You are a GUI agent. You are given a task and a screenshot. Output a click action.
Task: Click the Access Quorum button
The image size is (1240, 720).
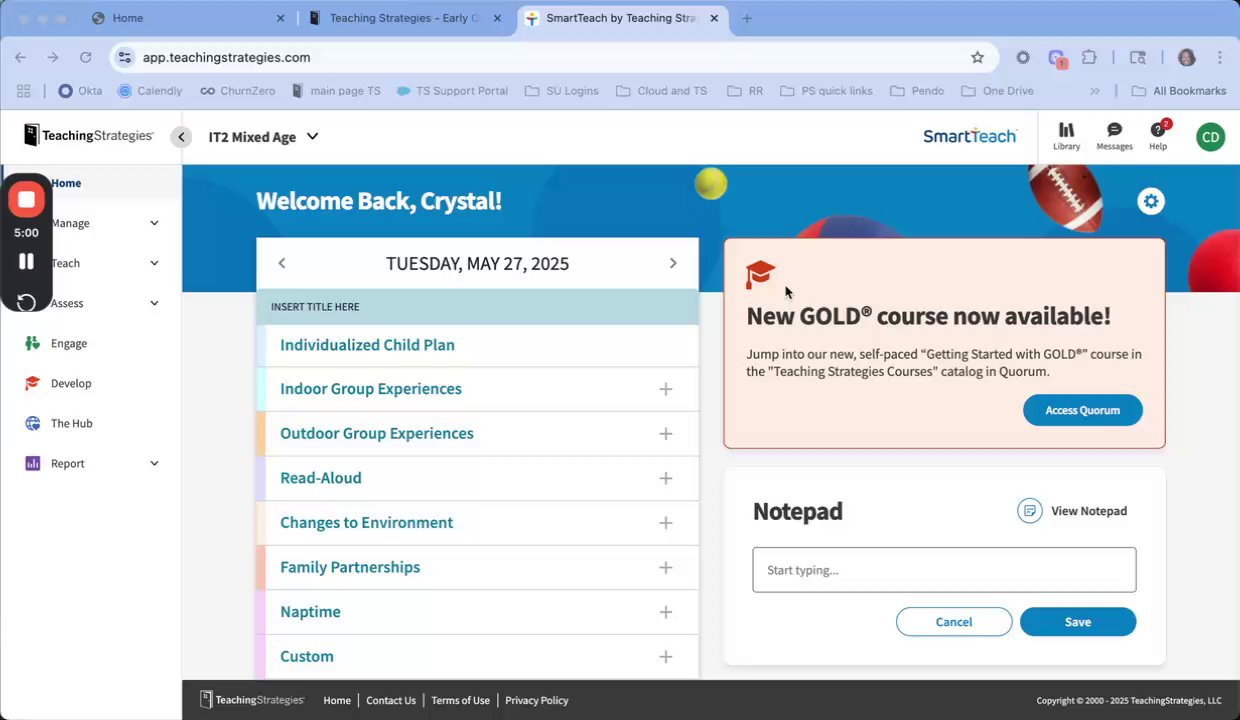1082,410
